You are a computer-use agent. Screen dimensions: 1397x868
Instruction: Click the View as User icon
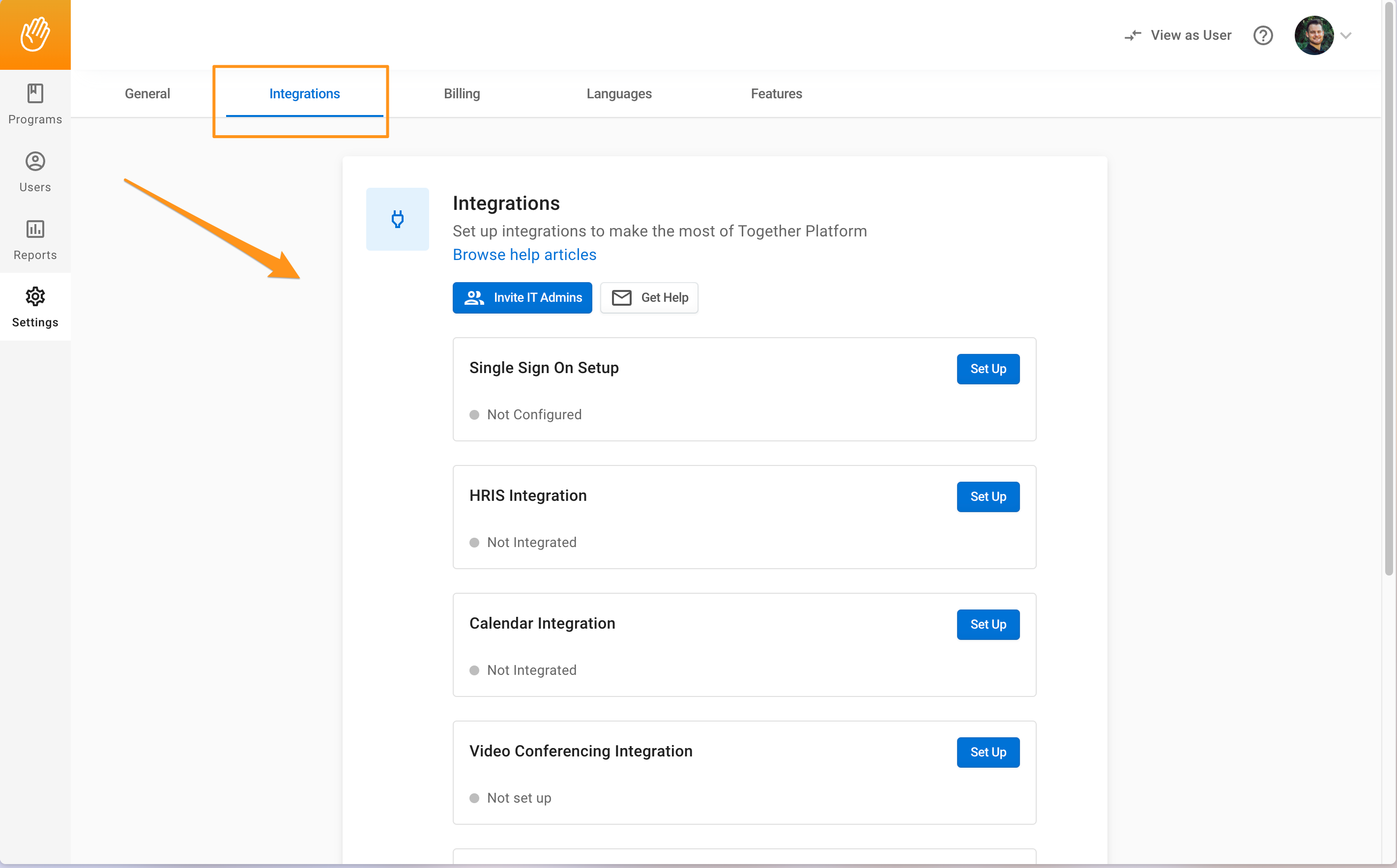coord(1133,35)
